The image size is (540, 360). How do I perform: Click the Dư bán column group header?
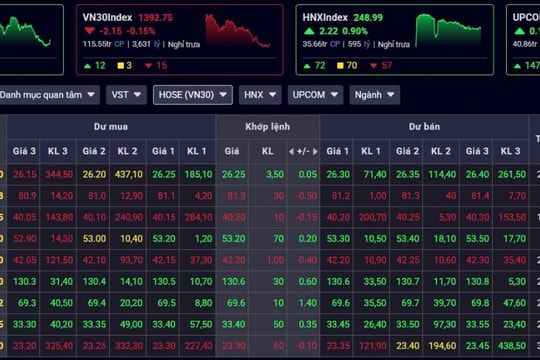424,127
